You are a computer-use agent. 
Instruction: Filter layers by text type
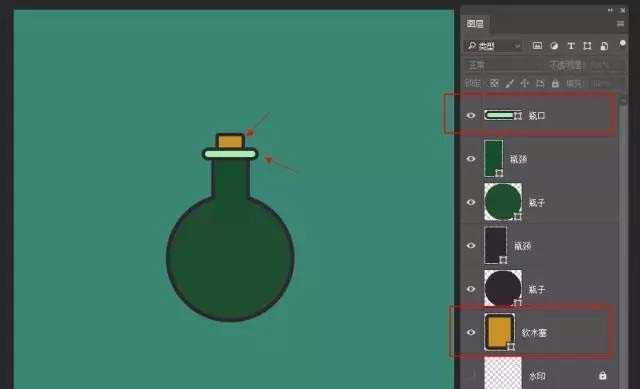click(571, 46)
